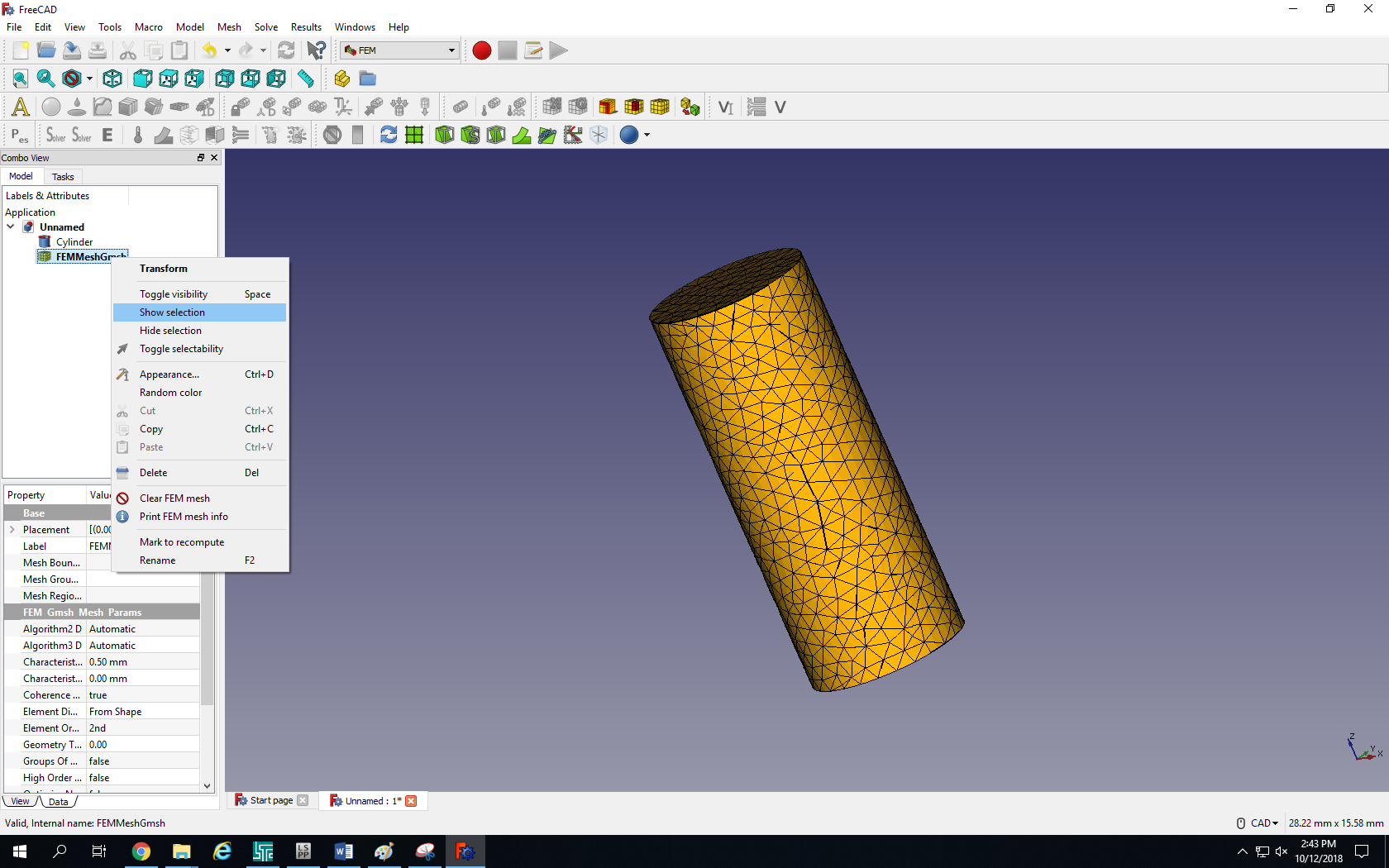Choose Toggle selectability in context menu
Viewport: 1389px width, 868px height.
tap(181, 349)
